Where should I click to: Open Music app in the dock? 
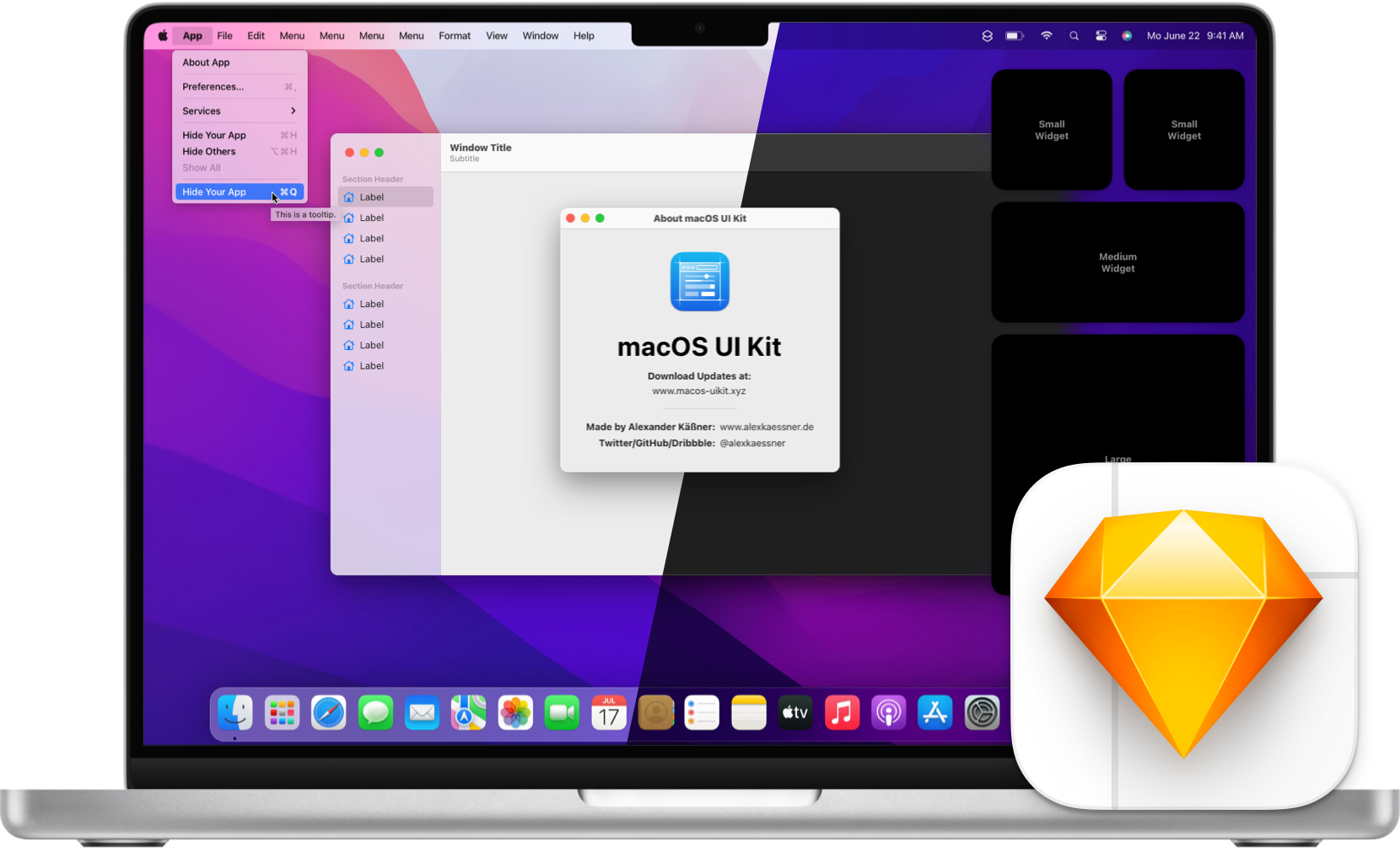coord(842,713)
